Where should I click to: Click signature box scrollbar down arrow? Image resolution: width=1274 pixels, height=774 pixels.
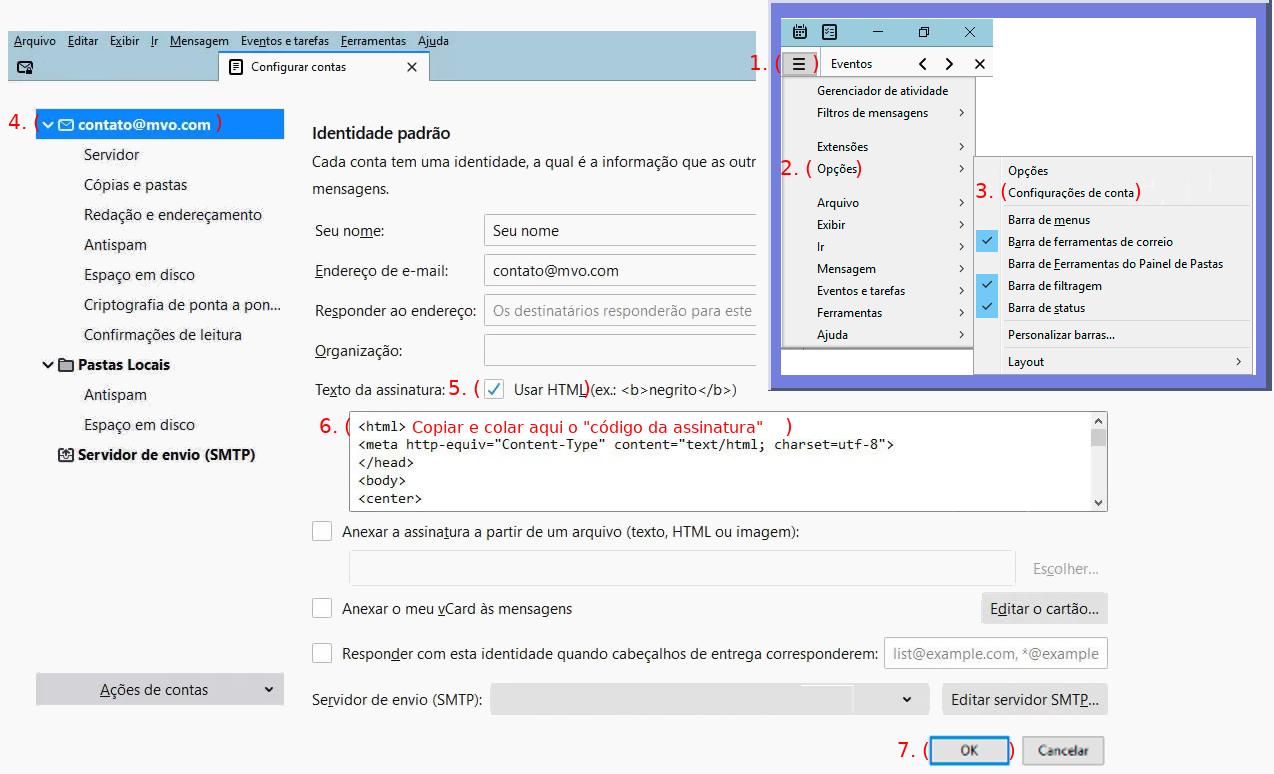pos(1098,503)
